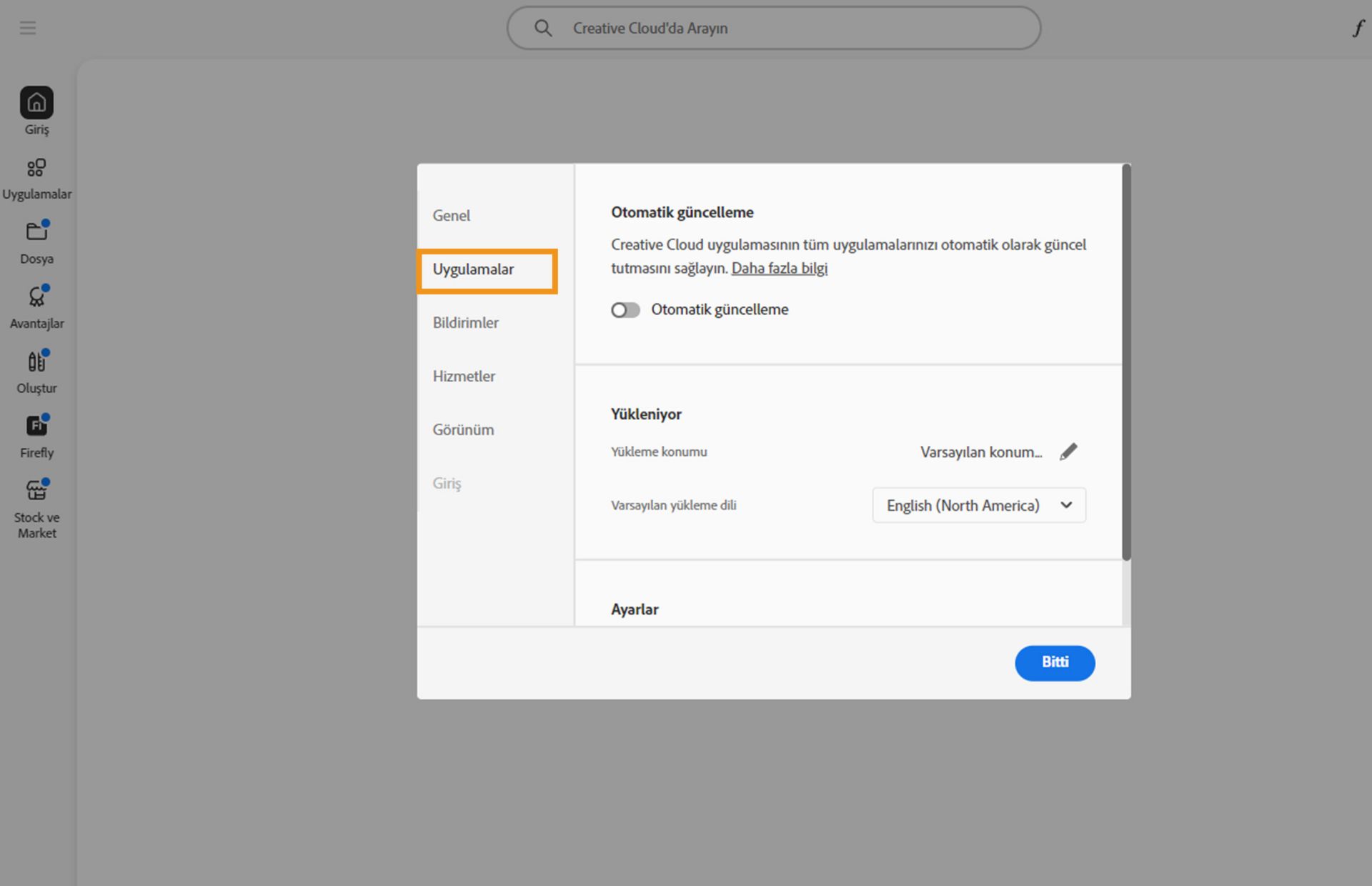This screenshot has width=1372, height=886.
Task: Launch the Firefly icon in sidebar
Action: point(36,427)
